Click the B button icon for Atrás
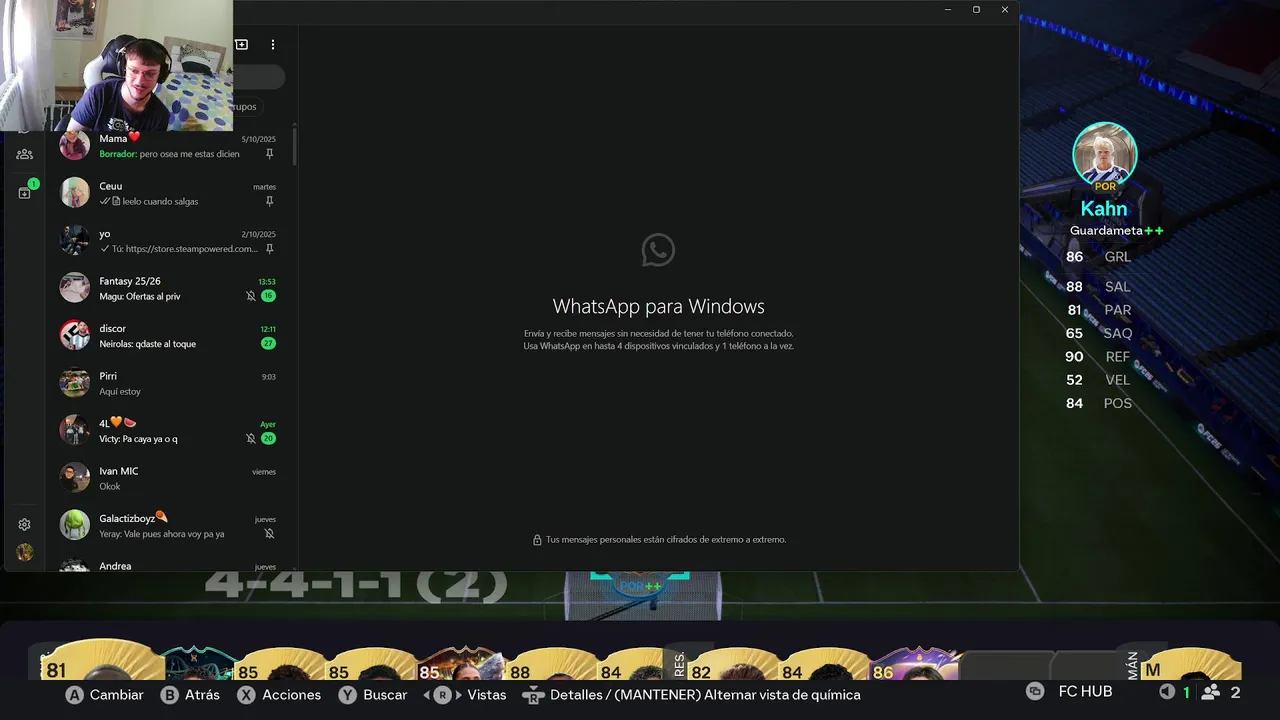The height and width of the screenshot is (720, 1280). pyautogui.click(x=170, y=694)
